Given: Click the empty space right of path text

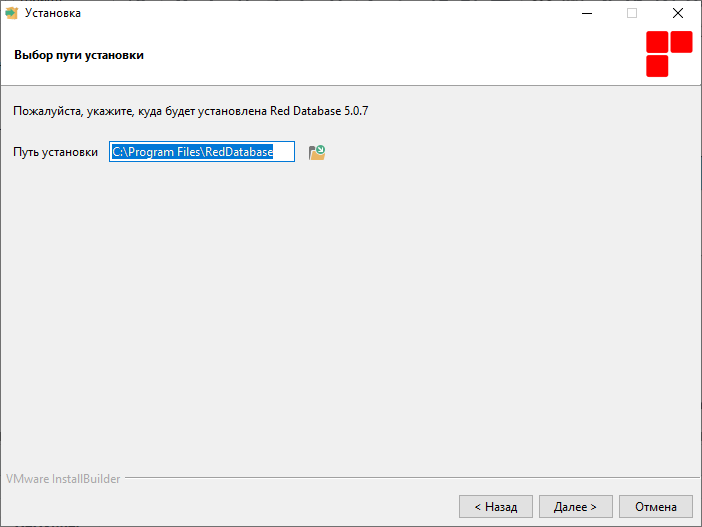Looking at the screenshot, I should (x=283, y=152).
